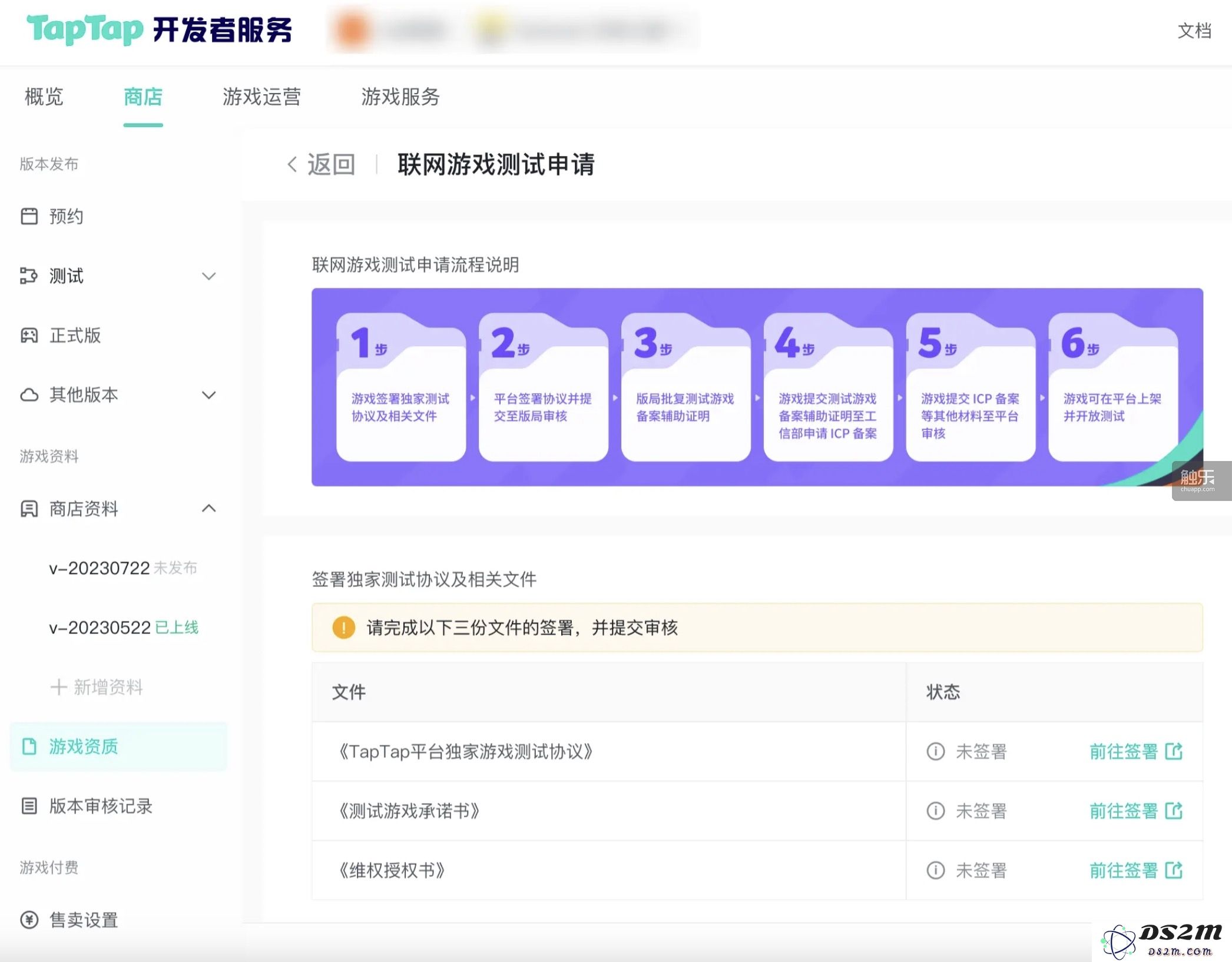Image resolution: width=1232 pixels, height=962 pixels.
Task: Click the calendar icon beside 预约
Action: [x=29, y=216]
